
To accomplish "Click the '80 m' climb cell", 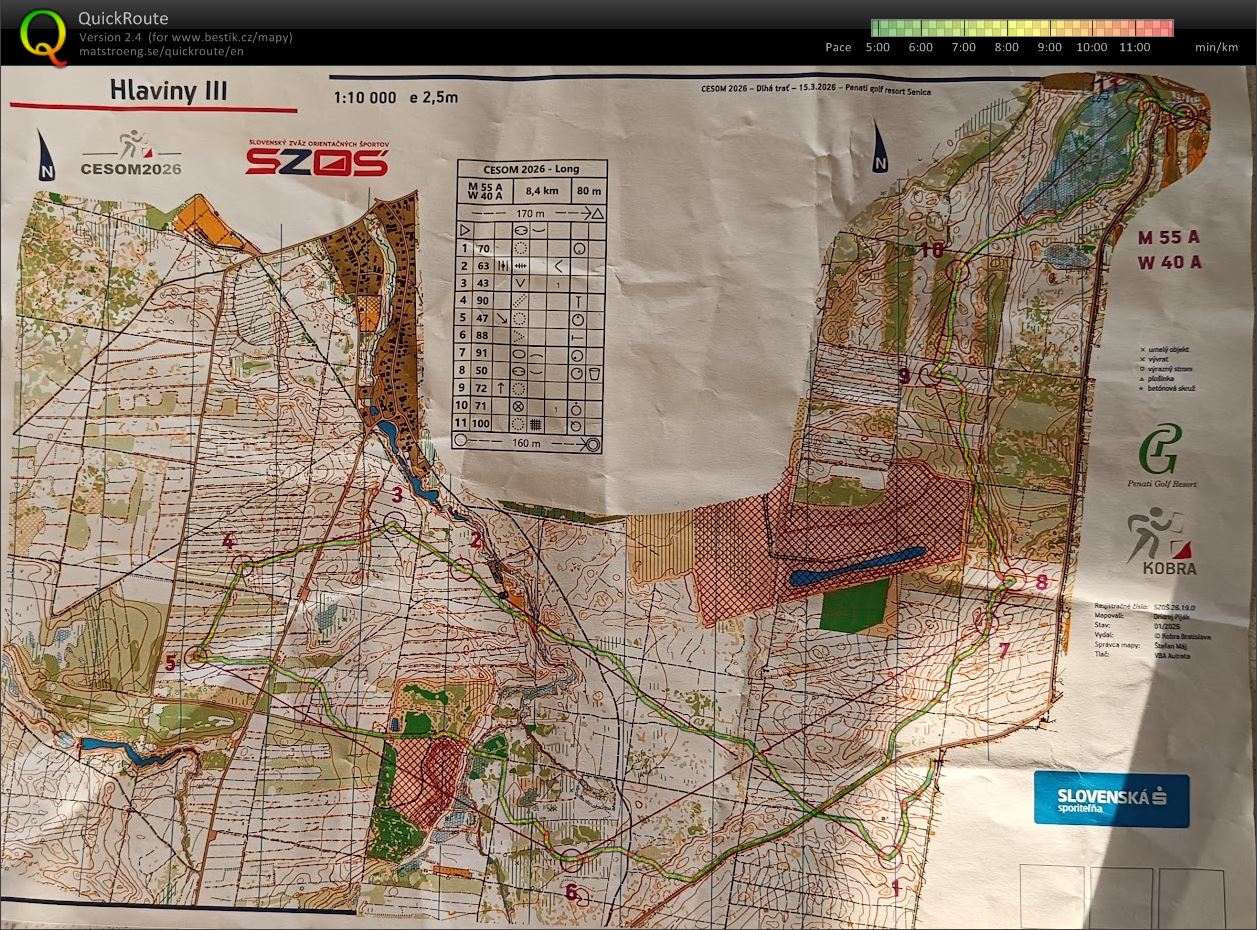I will 588,191.
